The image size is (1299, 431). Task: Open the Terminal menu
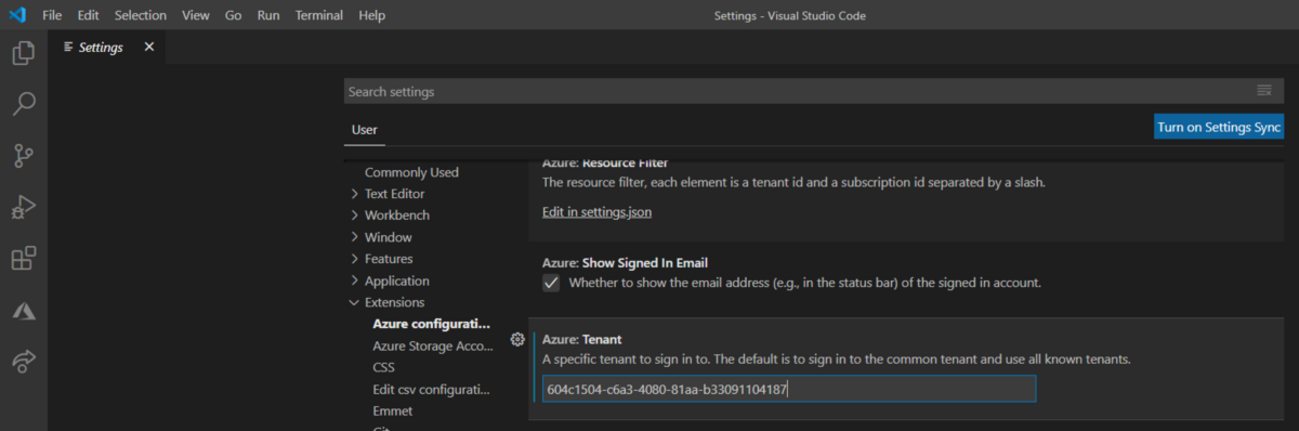click(x=319, y=15)
